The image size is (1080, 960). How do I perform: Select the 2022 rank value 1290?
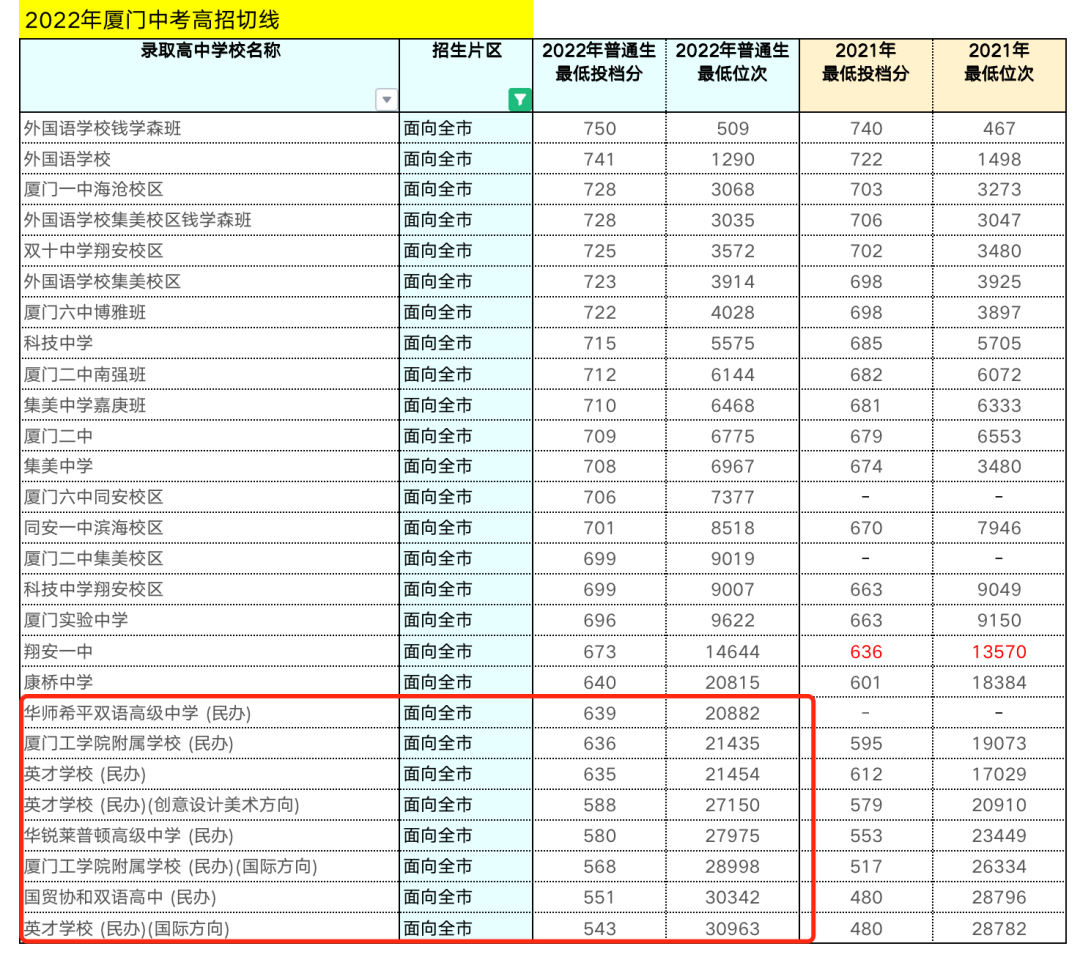(732, 159)
